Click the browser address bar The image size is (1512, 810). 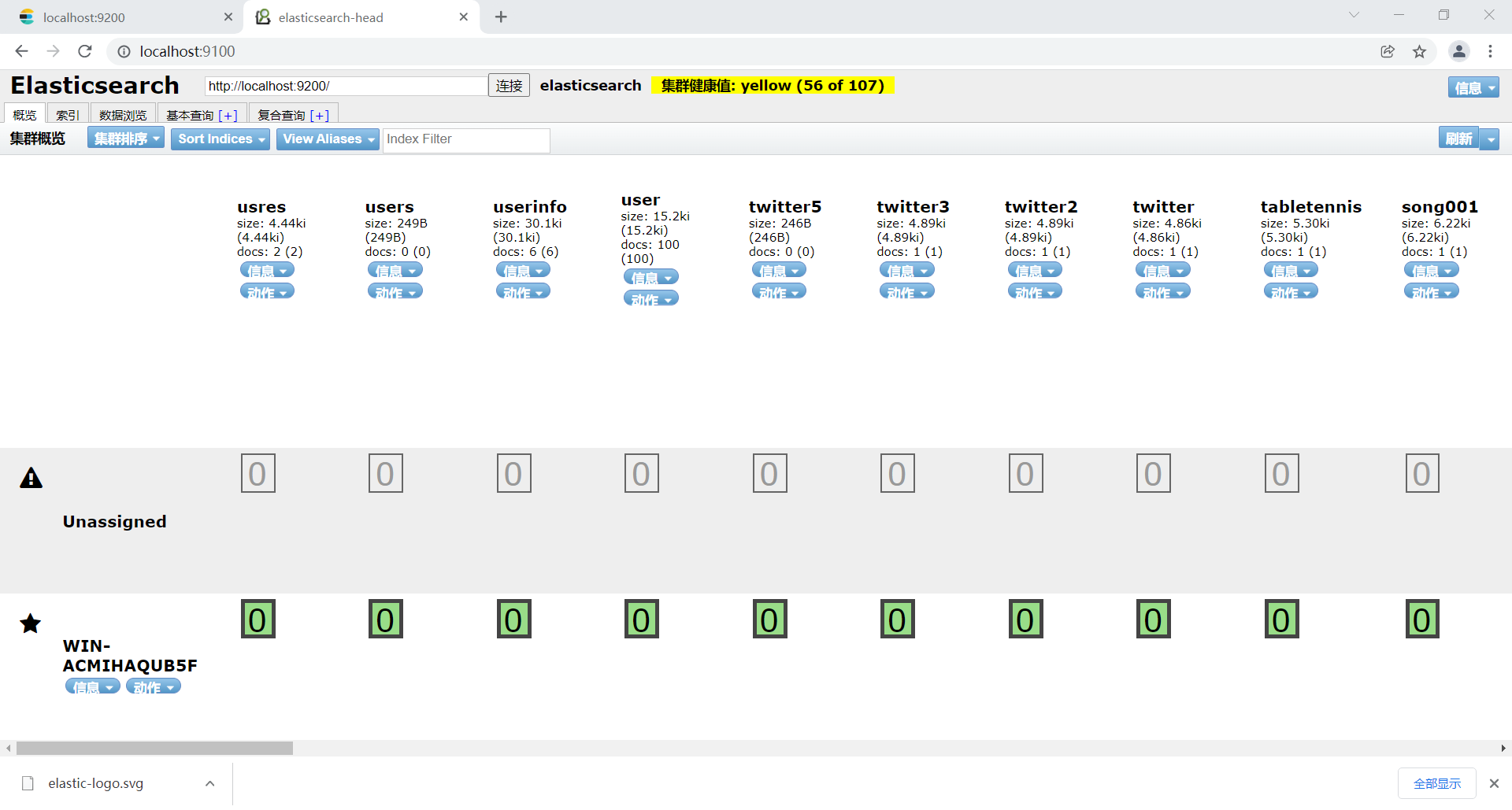(740, 51)
